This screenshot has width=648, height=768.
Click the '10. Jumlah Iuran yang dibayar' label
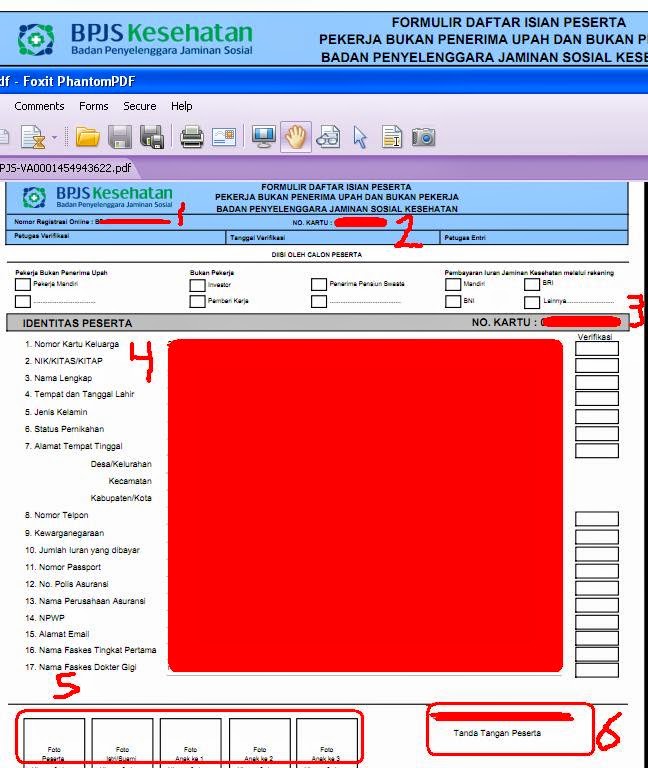[82, 550]
